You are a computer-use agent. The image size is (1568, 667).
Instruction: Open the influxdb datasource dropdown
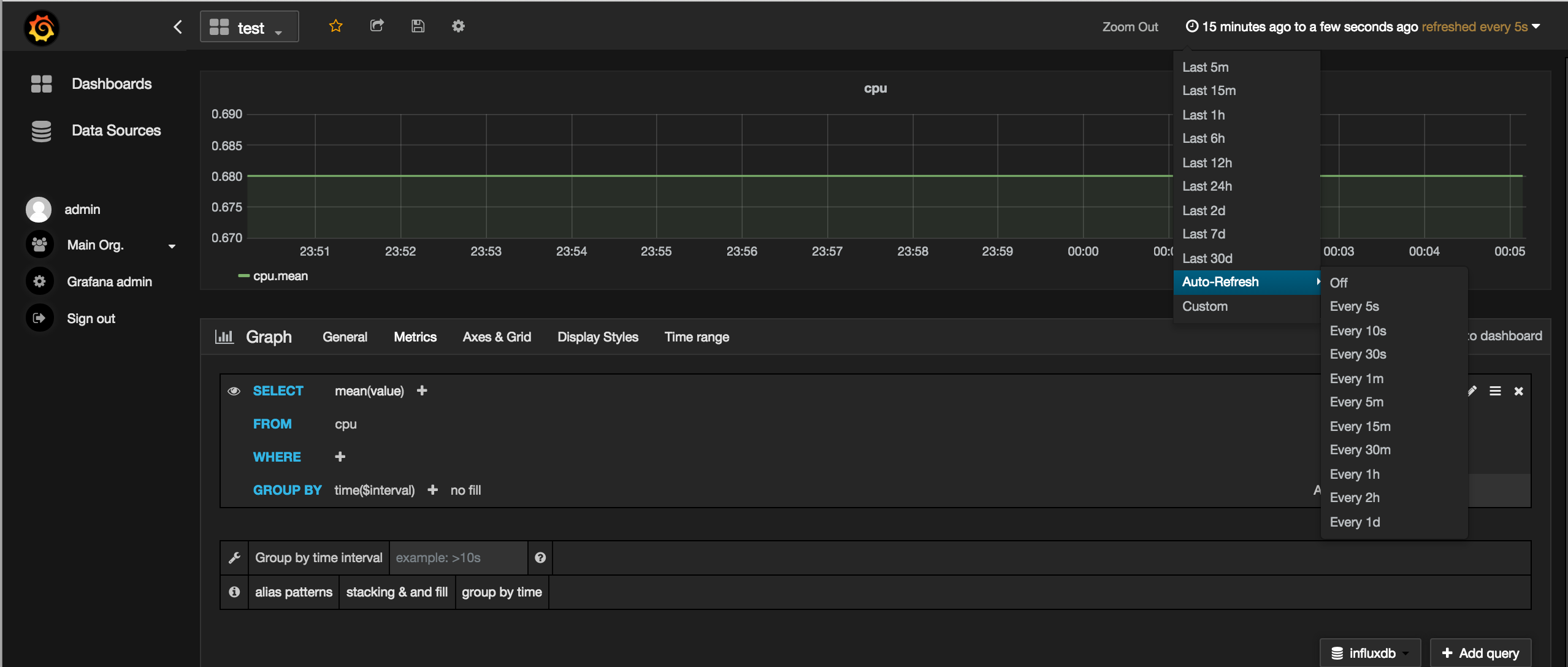tap(1371, 652)
